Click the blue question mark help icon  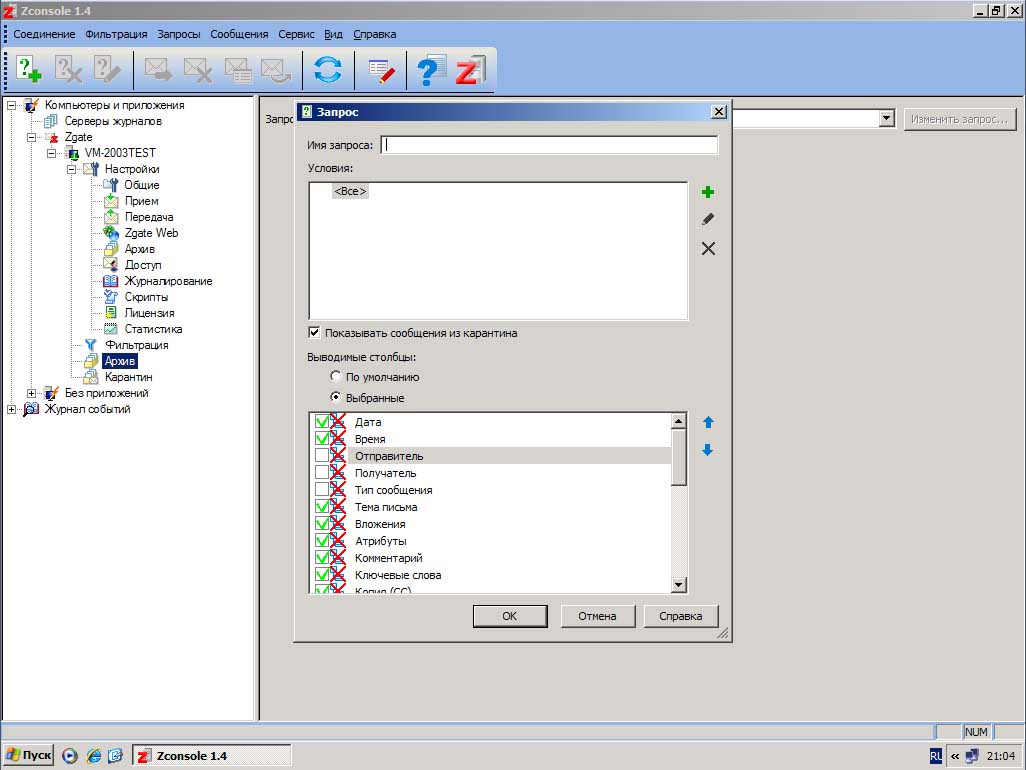pyautogui.click(x=431, y=70)
